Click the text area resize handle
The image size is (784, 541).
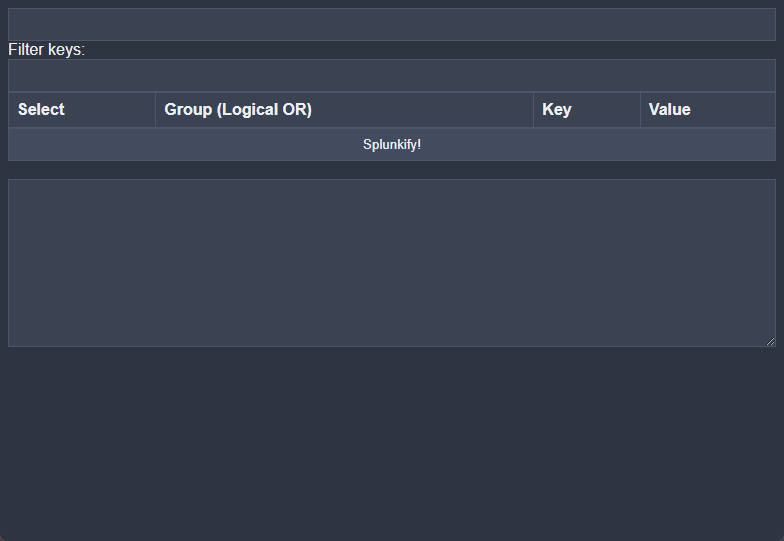(x=770, y=341)
